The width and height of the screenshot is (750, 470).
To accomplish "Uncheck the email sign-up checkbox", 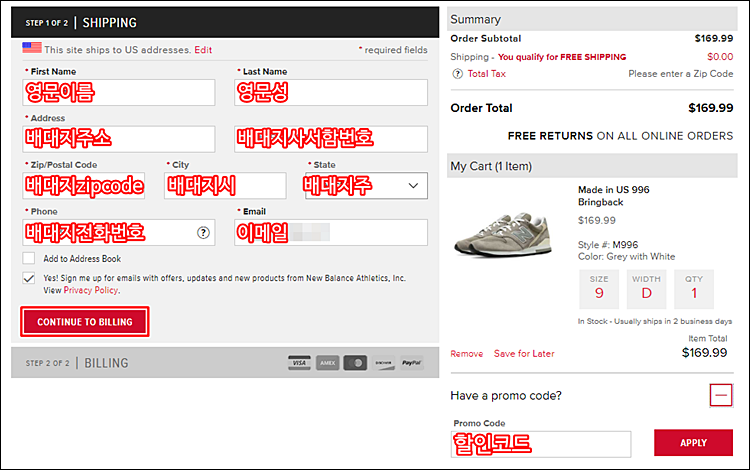I will (29, 278).
